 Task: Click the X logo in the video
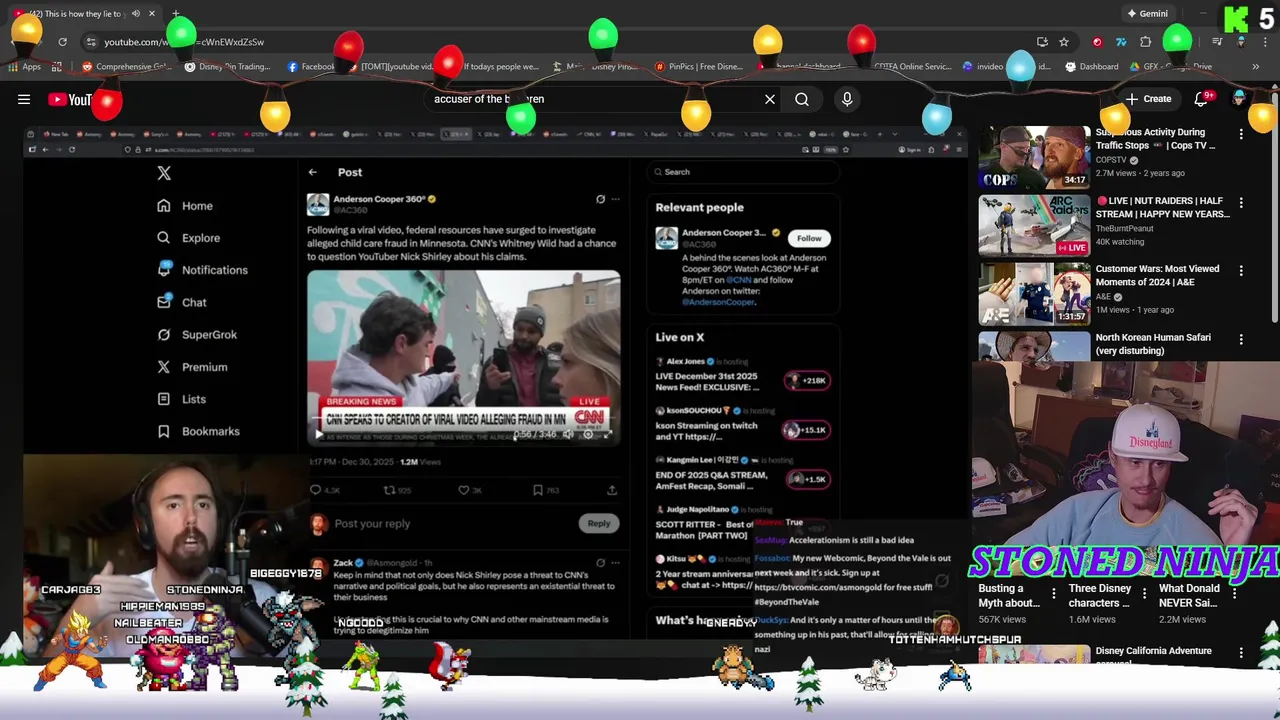point(164,173)
